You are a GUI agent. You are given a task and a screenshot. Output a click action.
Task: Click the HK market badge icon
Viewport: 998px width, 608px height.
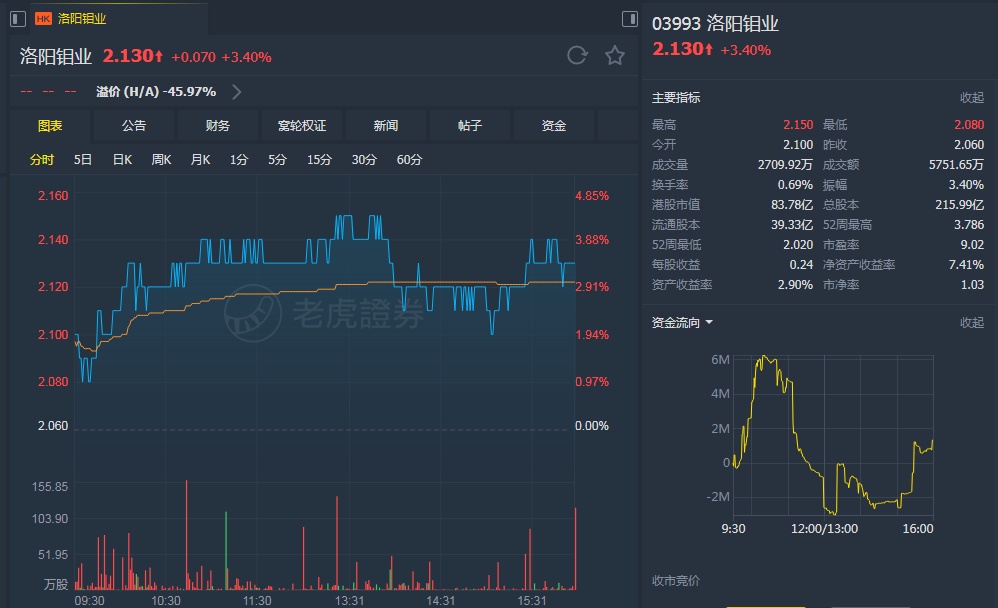click(43, 18)
